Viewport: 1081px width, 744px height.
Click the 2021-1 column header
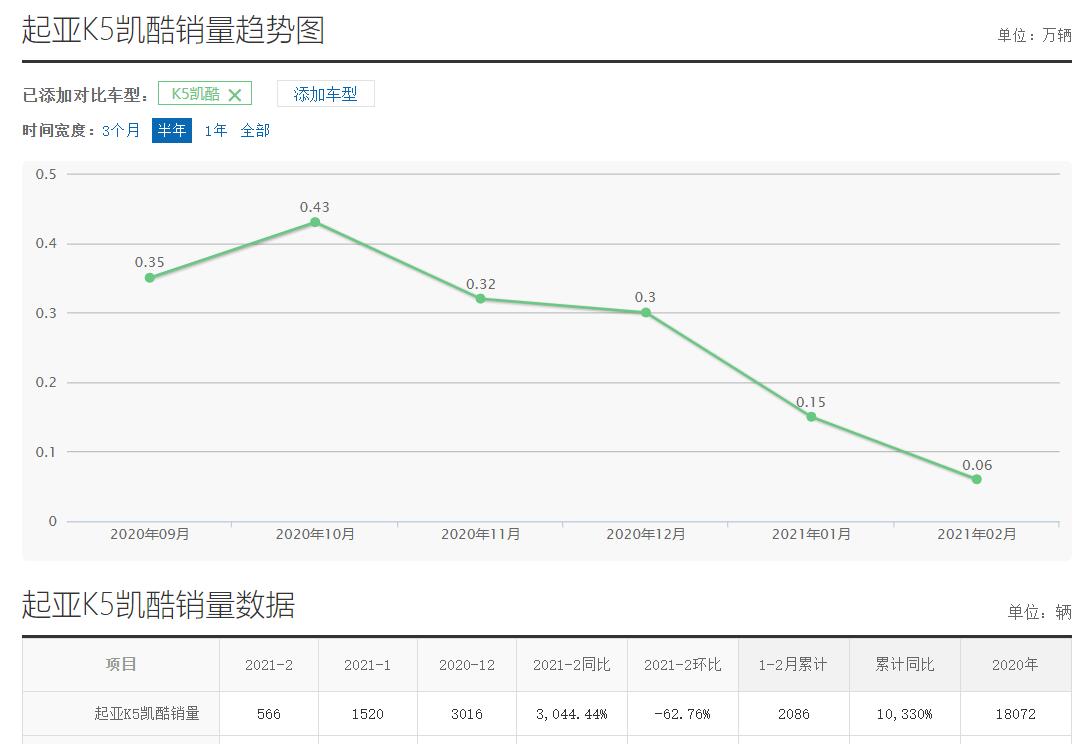click(x=367, y=665)
